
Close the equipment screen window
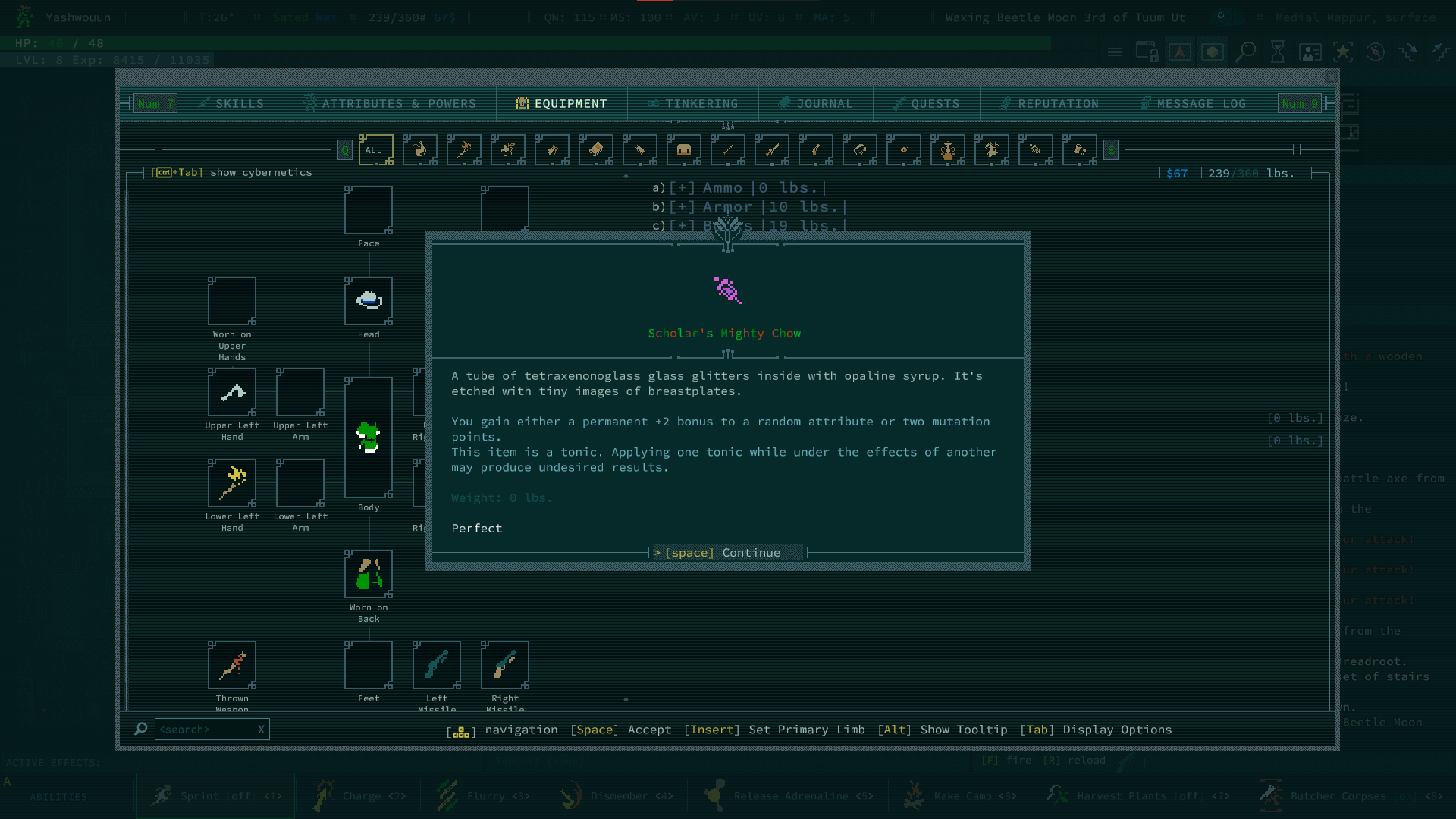pos(1332,77)
